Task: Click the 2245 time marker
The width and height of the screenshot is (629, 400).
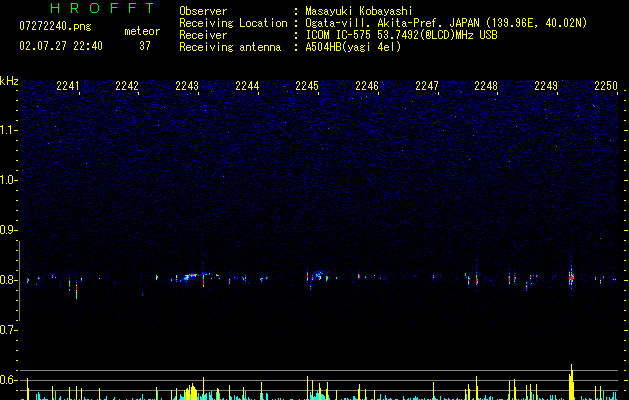Action: tap(307, 85)
